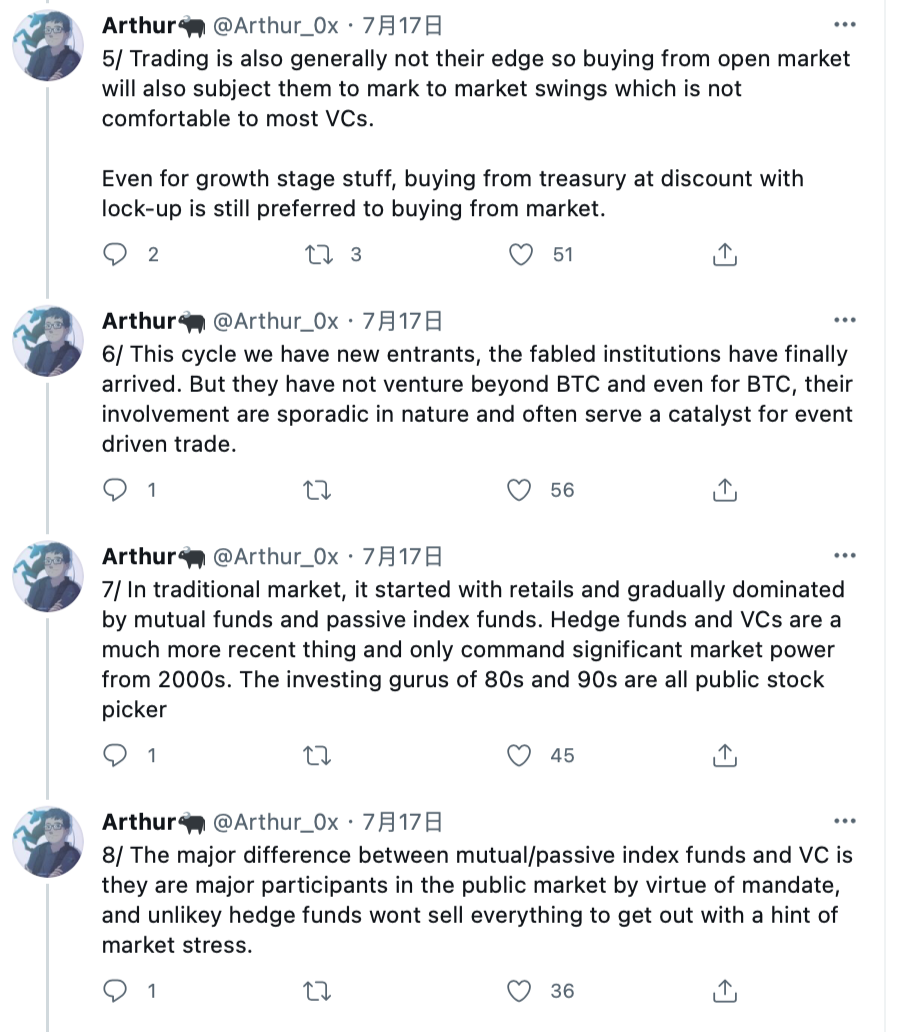Screen dimensions: 900x1032
Task: Reply to the 6/ new entrants tweet
Action: pyautogui.click(x=117, y=490)
